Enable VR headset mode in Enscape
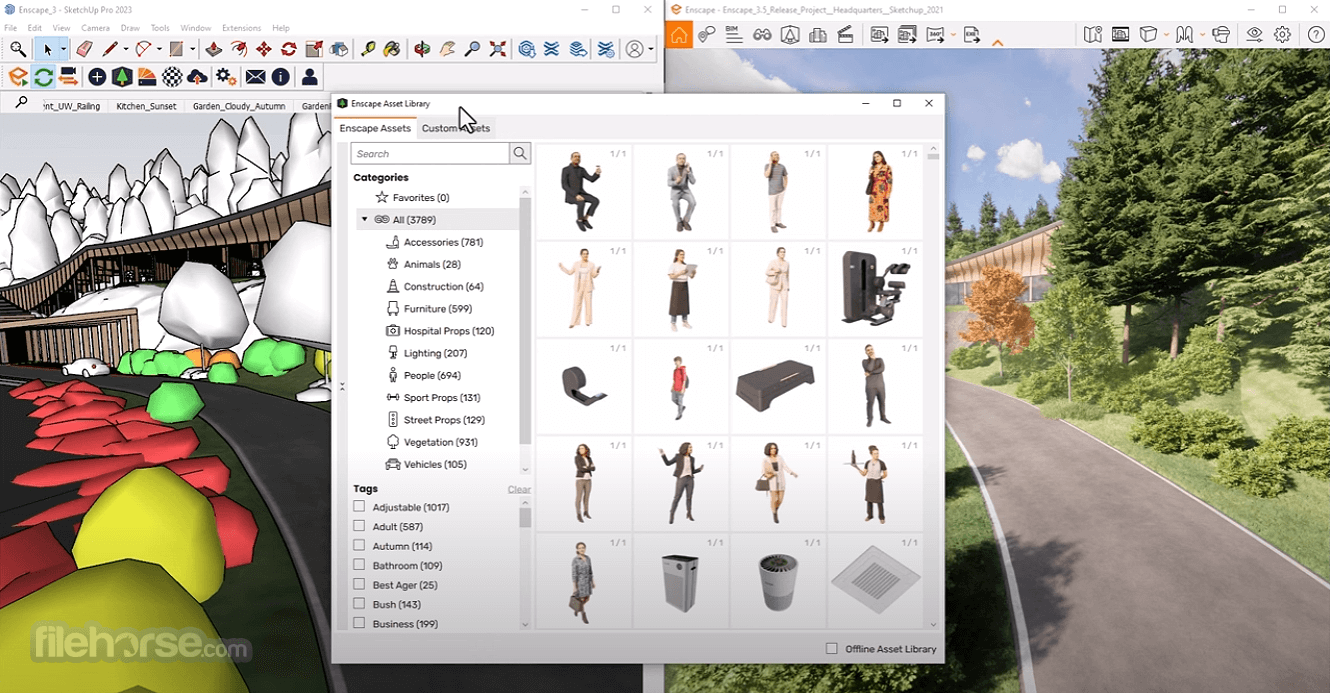Viewport: 1330px width, 693px height. click(1220, 35)
